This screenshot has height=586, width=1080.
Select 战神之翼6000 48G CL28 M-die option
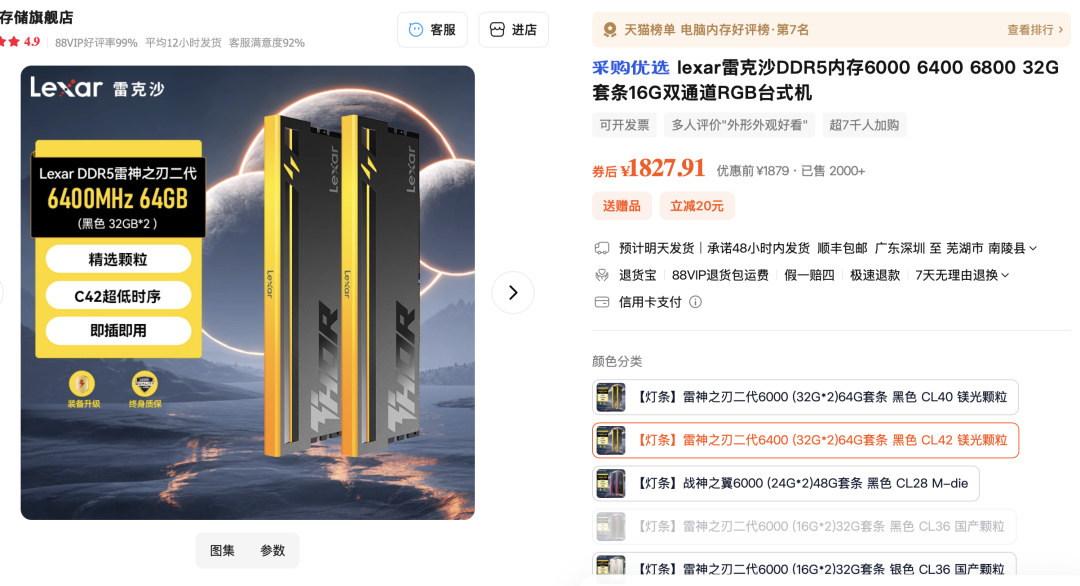786,483
